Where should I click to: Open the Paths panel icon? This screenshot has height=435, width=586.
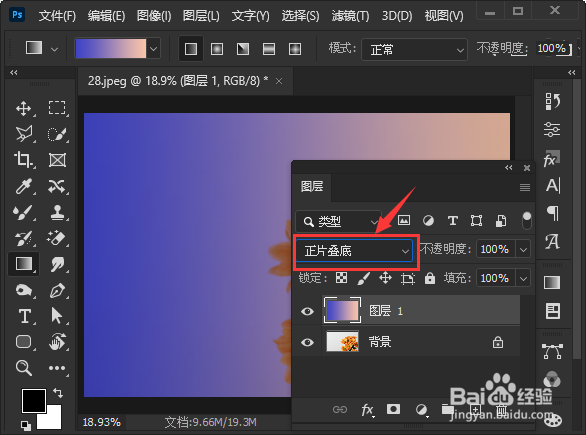[x=552, y=352]
